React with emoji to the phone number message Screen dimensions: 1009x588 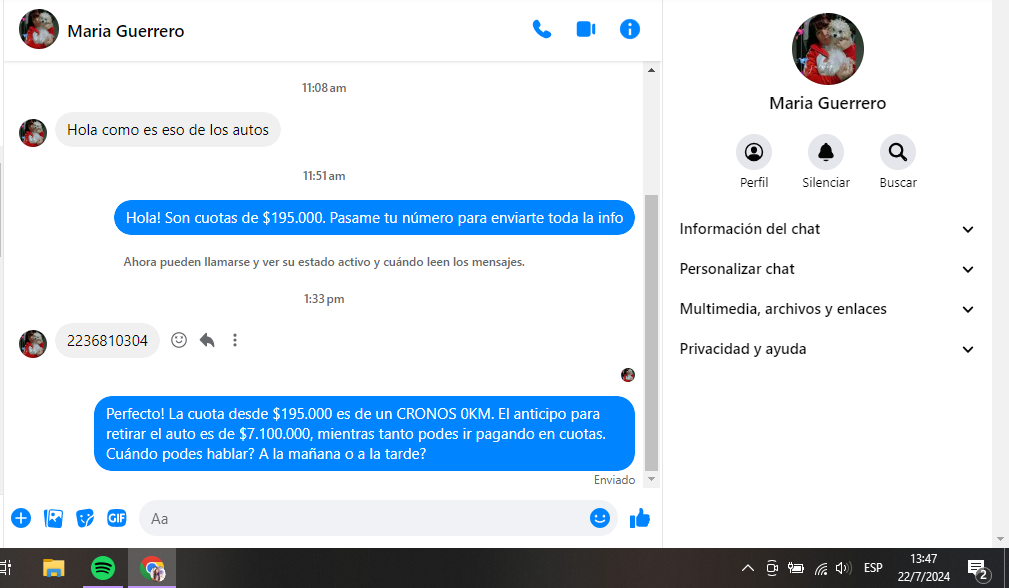click(179, 340)
